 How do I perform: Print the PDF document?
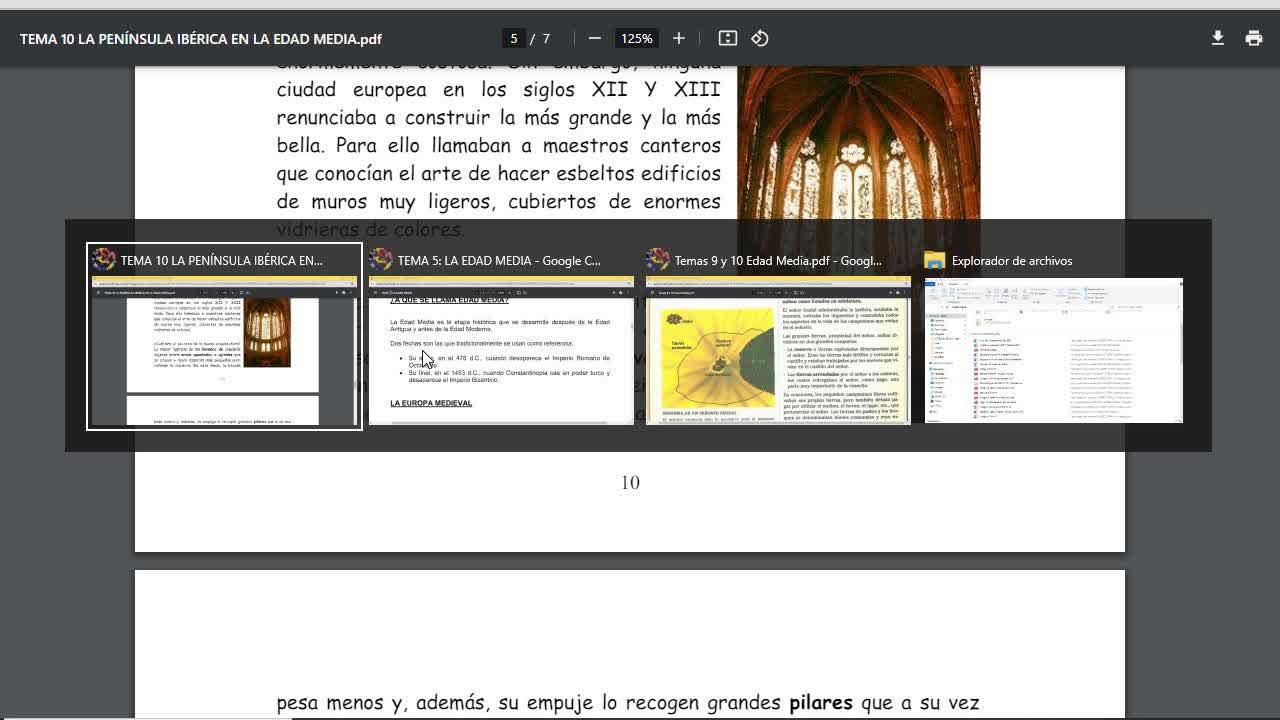(x=1254, y=38)
